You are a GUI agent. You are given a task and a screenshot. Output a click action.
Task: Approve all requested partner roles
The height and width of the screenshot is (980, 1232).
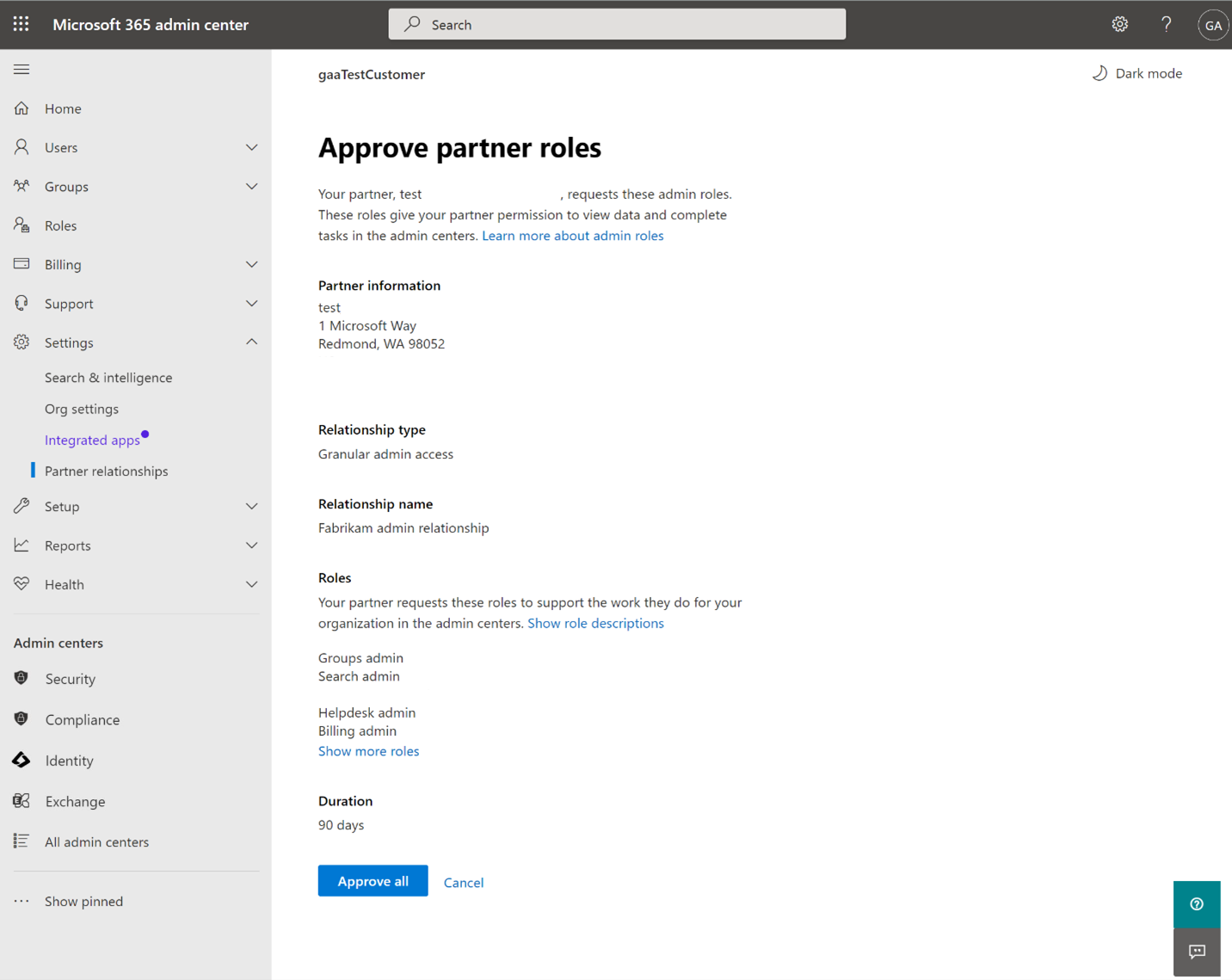tap(373, 881)
